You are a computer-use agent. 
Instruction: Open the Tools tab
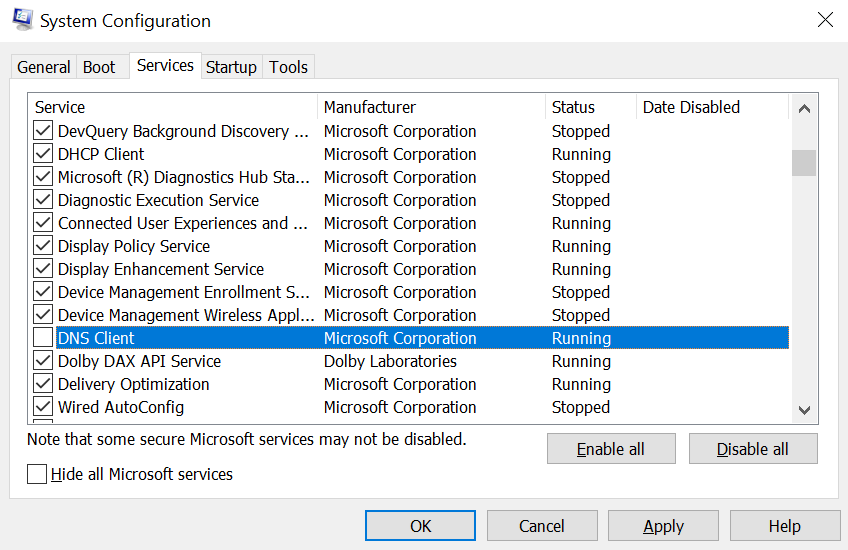click(x=288, y=67)
